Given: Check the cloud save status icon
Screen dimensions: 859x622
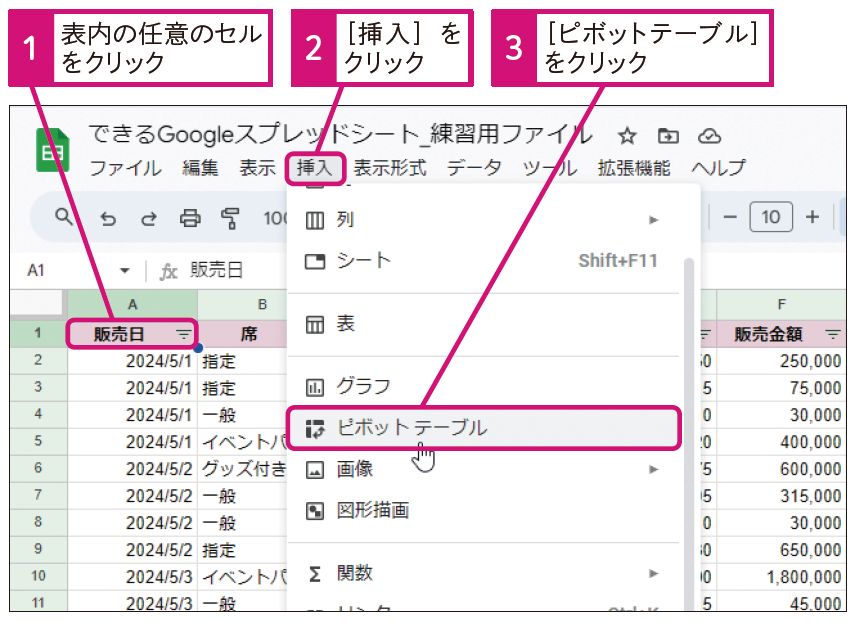Looking at the screenshot, I should point(707,135).
